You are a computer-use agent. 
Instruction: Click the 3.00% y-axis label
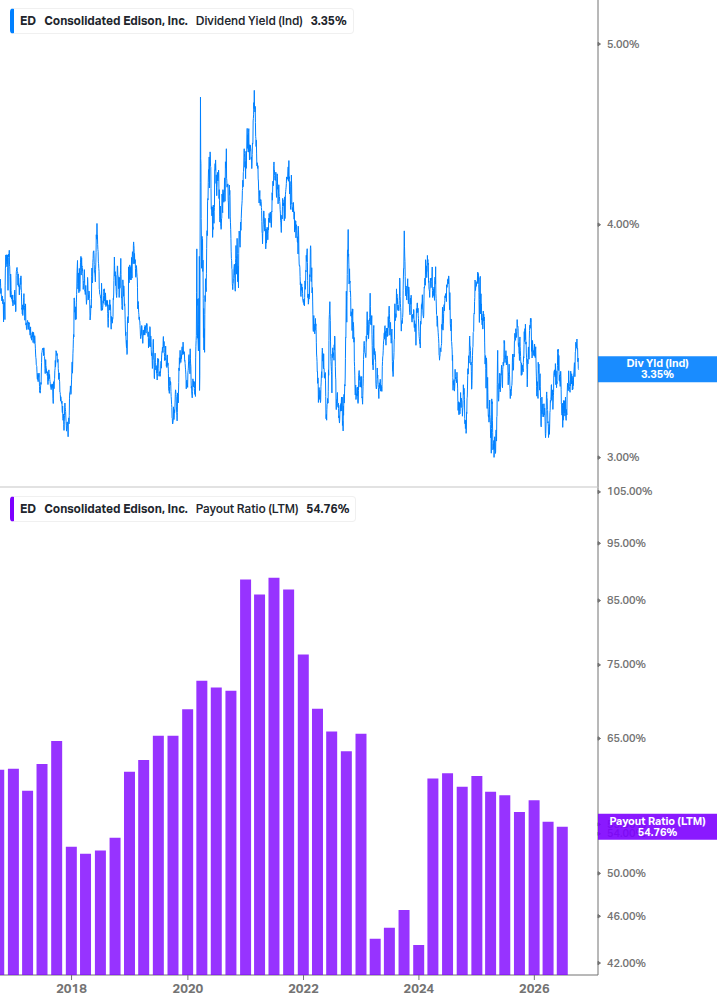(623, 457)
